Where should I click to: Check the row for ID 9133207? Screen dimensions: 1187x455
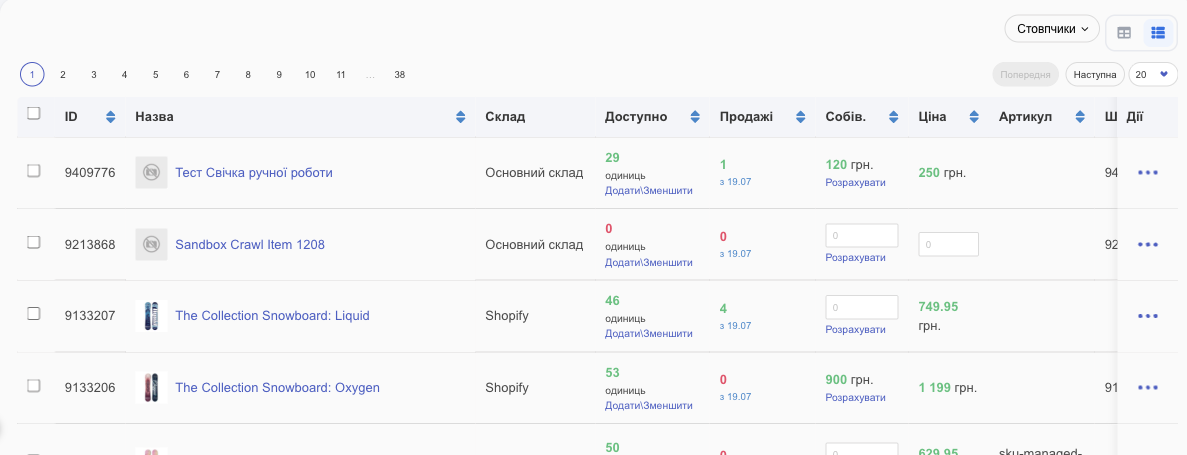(x=33, y=313)
